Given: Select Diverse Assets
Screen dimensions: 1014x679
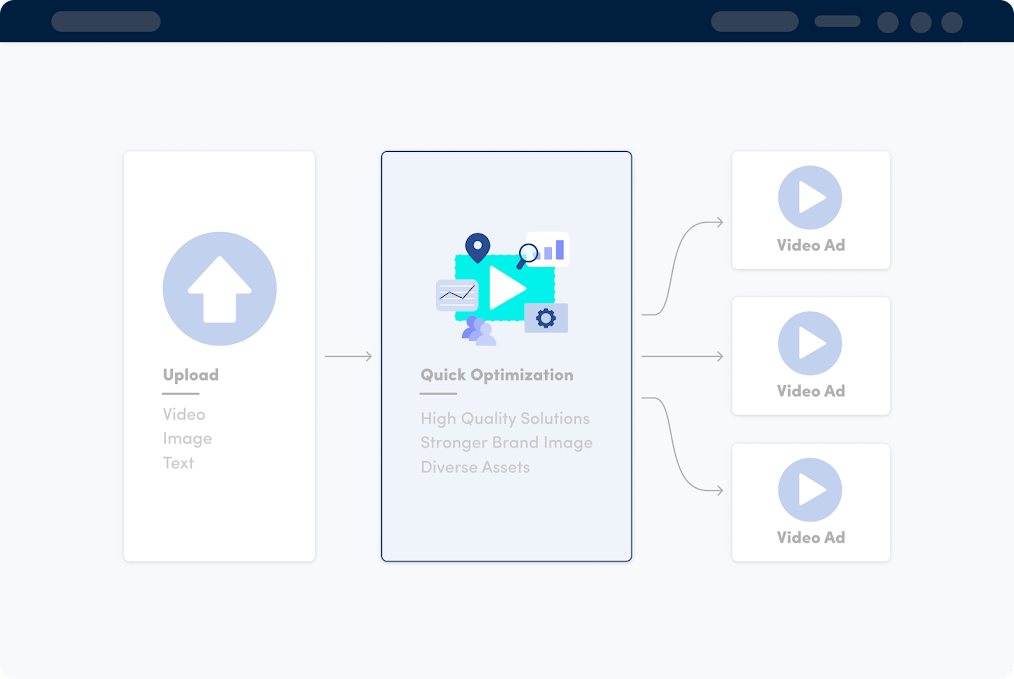Looking at the screenshot, I should pos(475,467).
